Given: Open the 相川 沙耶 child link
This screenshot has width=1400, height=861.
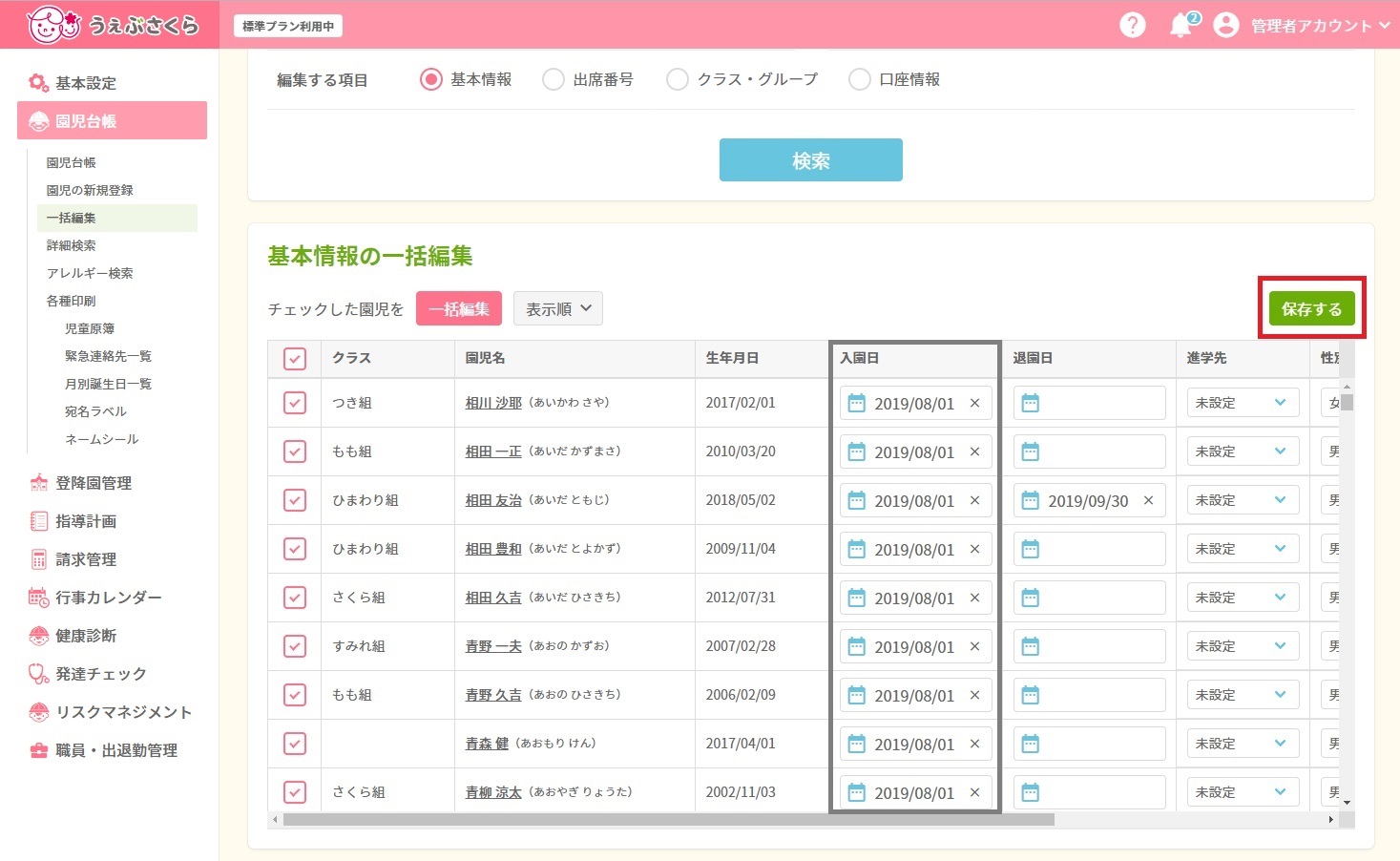Looking at the screenshot, I should (493, 403).
